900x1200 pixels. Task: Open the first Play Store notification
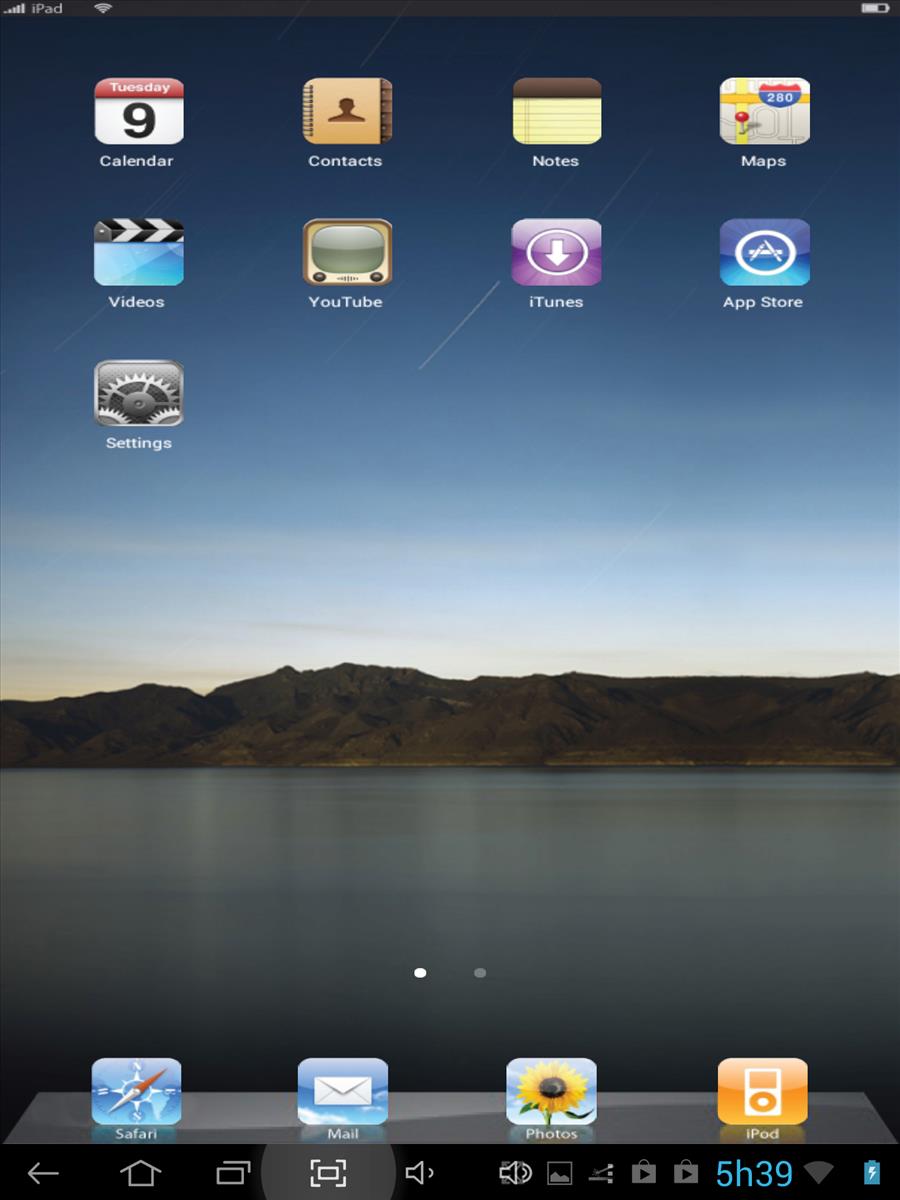[x=644, y=1172]
